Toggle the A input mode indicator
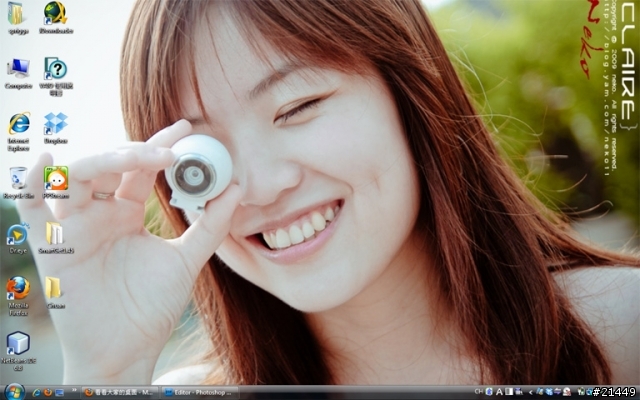This screenshot has width=640, height=400. [499, 392]
